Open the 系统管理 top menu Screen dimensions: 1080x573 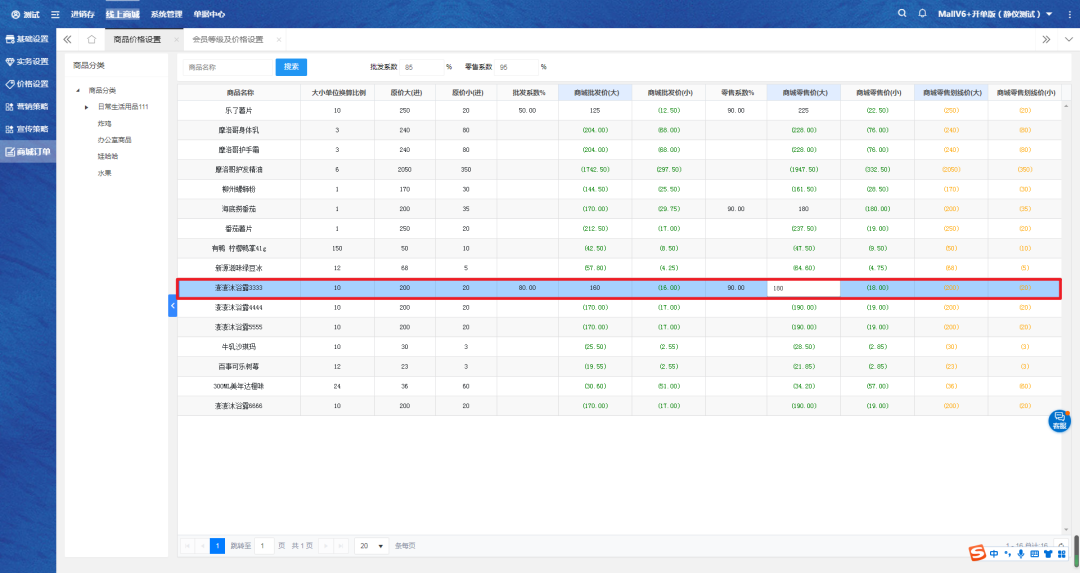point(166,15)
